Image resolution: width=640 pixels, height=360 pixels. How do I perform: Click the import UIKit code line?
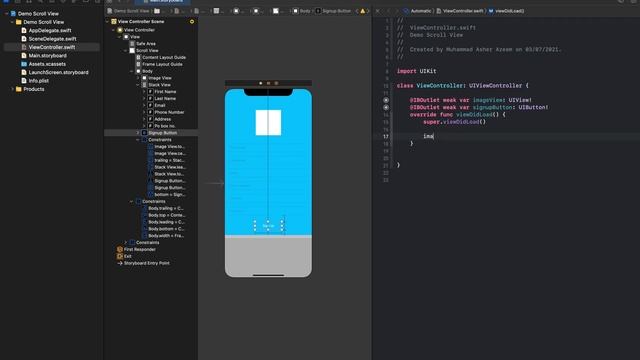point(416,71)
